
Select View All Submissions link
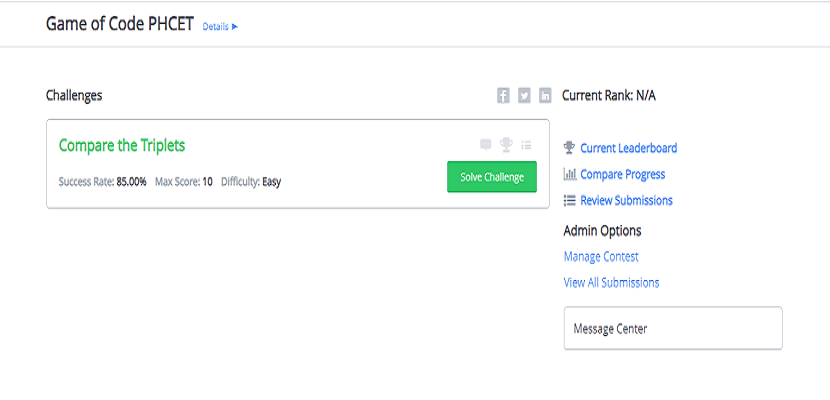pyautogui.click(x=611, y=283)
